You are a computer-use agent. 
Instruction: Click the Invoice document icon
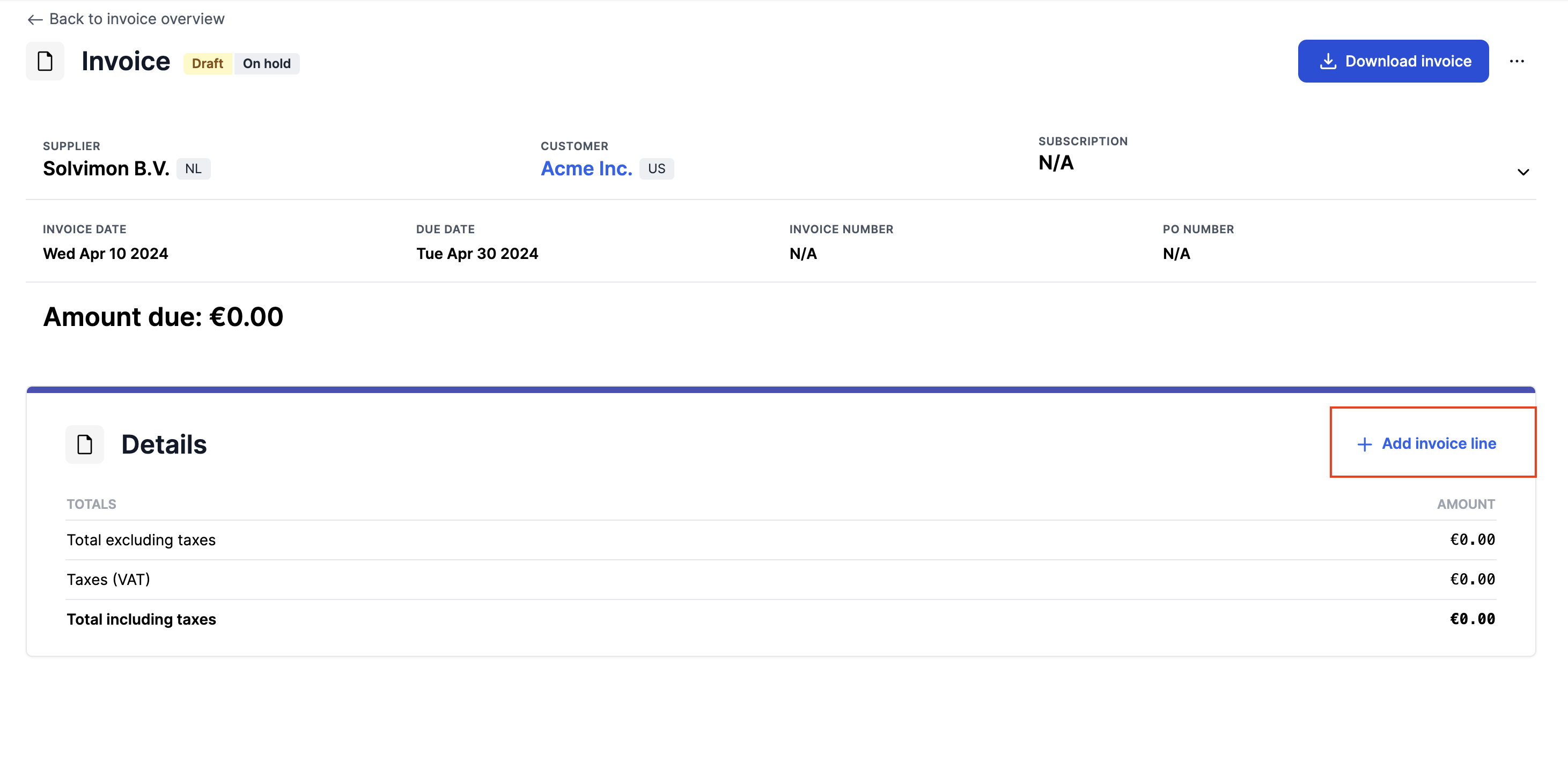(45, 62)
